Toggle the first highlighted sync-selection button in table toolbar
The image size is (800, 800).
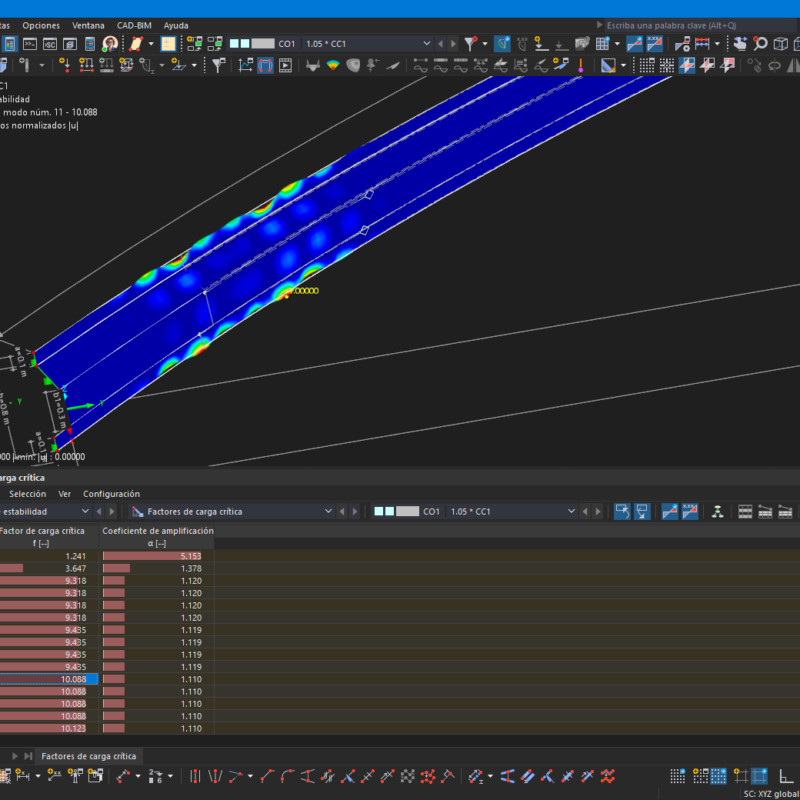coord(622,511)
